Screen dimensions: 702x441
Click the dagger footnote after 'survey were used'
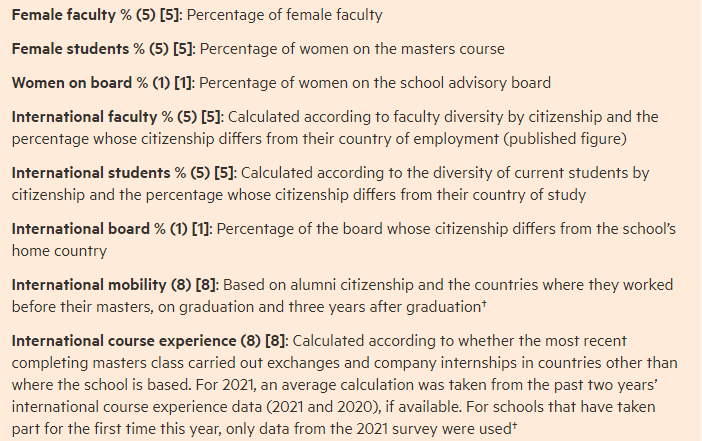click(x=514, y=426)
